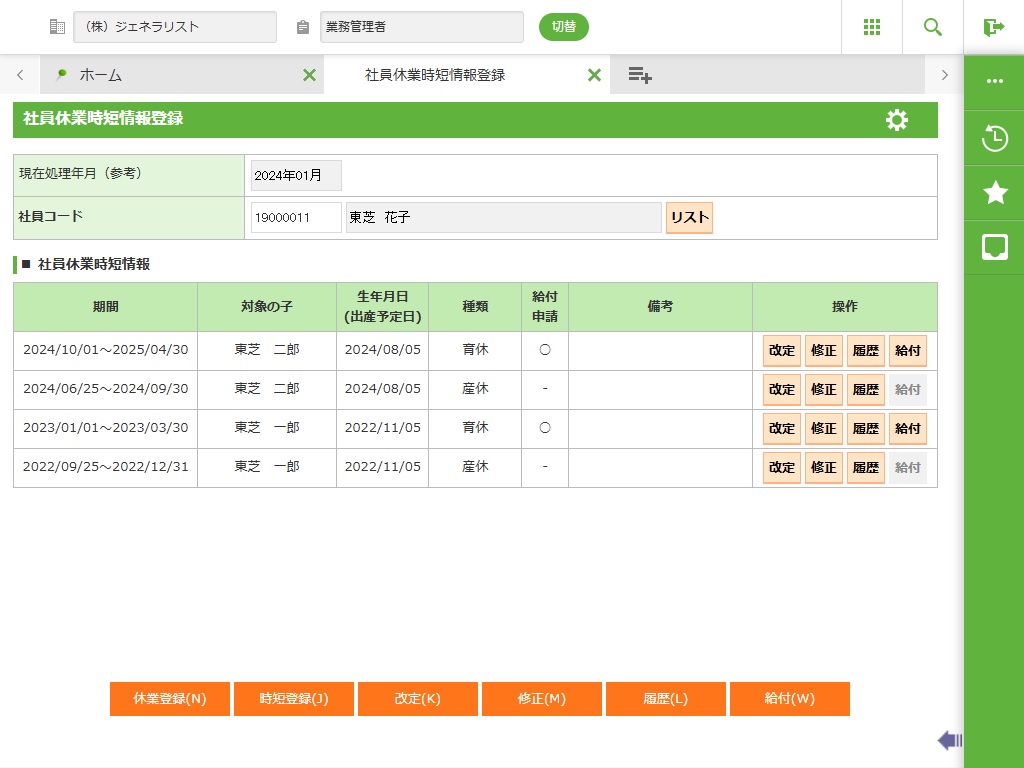Close the ホーム tab
Screen dimensions: 1024x768
[309, 75]
